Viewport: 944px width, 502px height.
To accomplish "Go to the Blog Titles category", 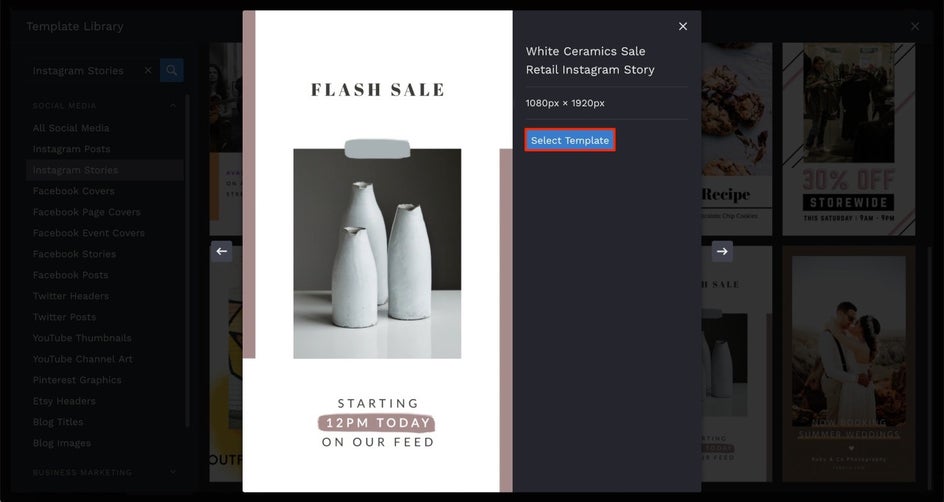I will click(58, 422).
